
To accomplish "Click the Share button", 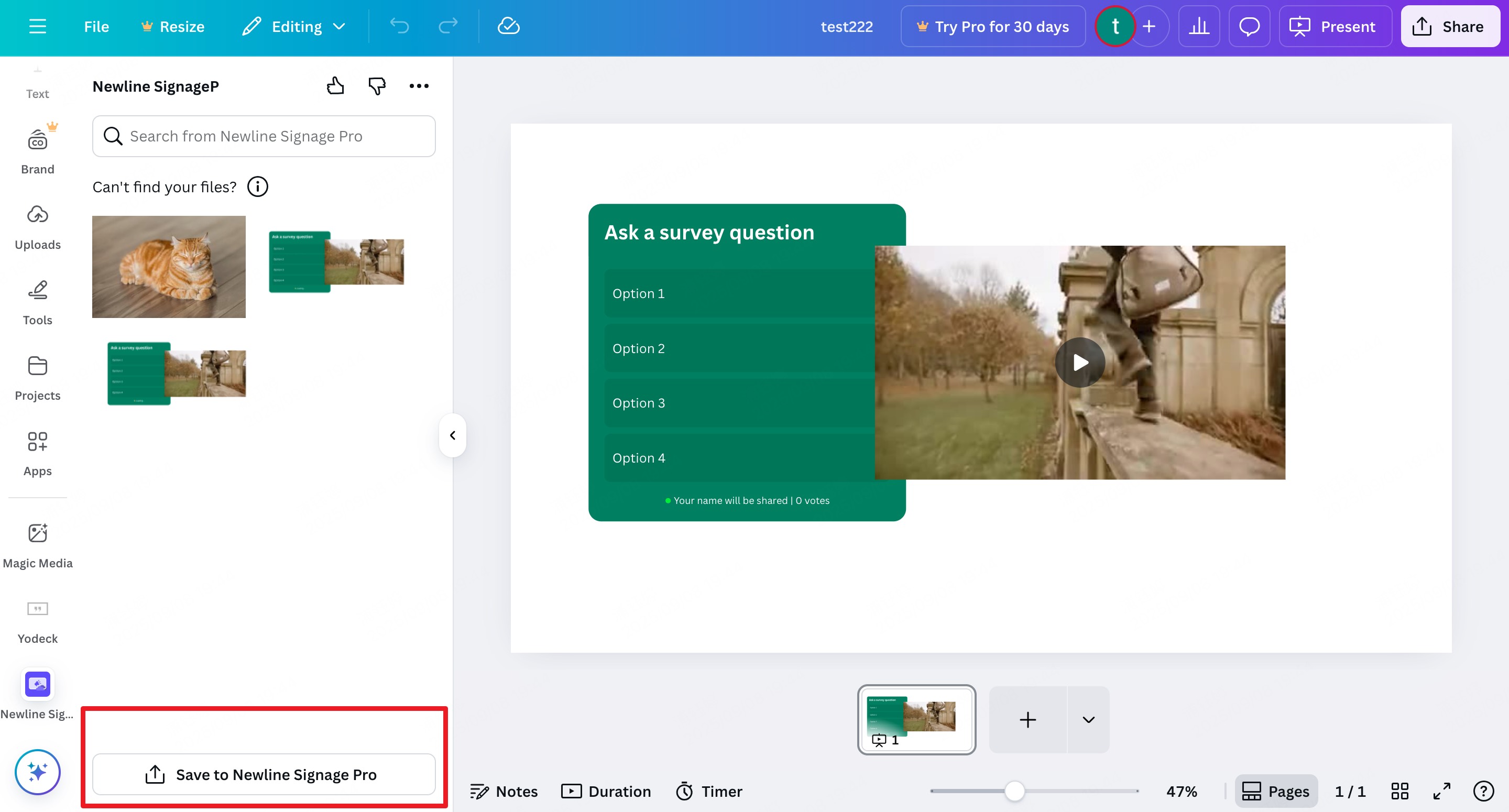I will click(1449, 26).
